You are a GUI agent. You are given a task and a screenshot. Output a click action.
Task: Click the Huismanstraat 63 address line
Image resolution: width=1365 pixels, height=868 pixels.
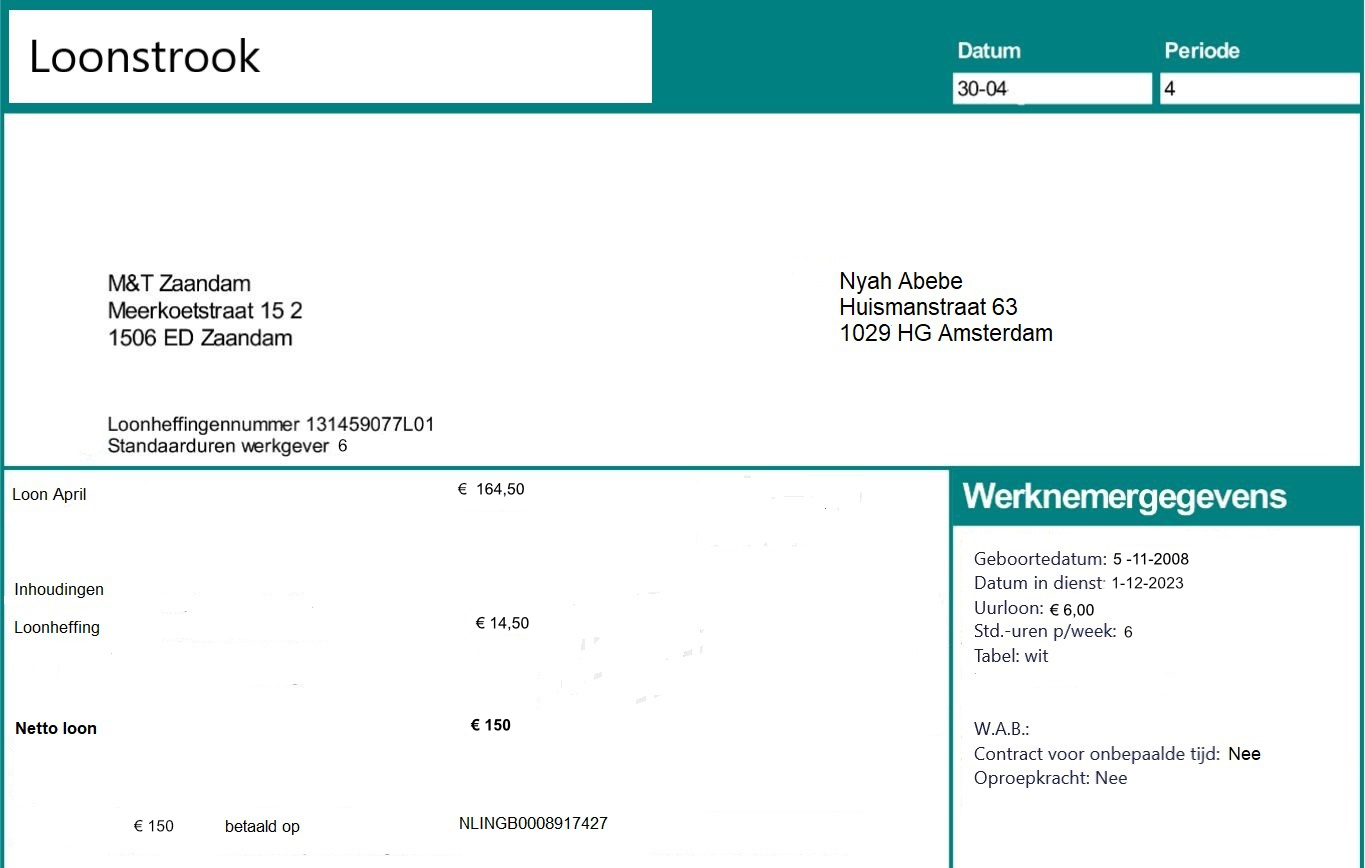pos(928,307)
